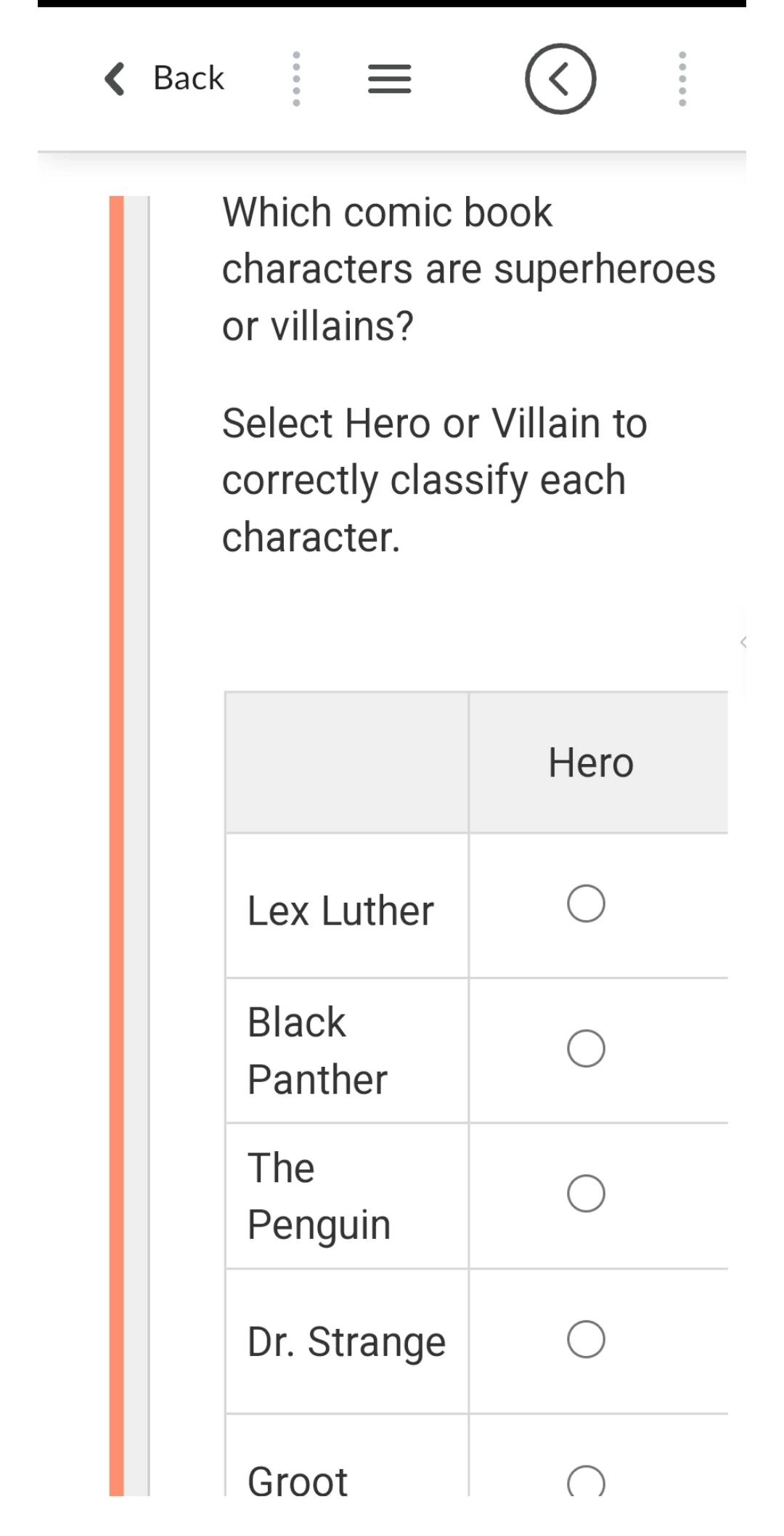The image size is (784, 1536).
Task: Expand the small right-edge collapse arrow
Action: tap(743, 641)
